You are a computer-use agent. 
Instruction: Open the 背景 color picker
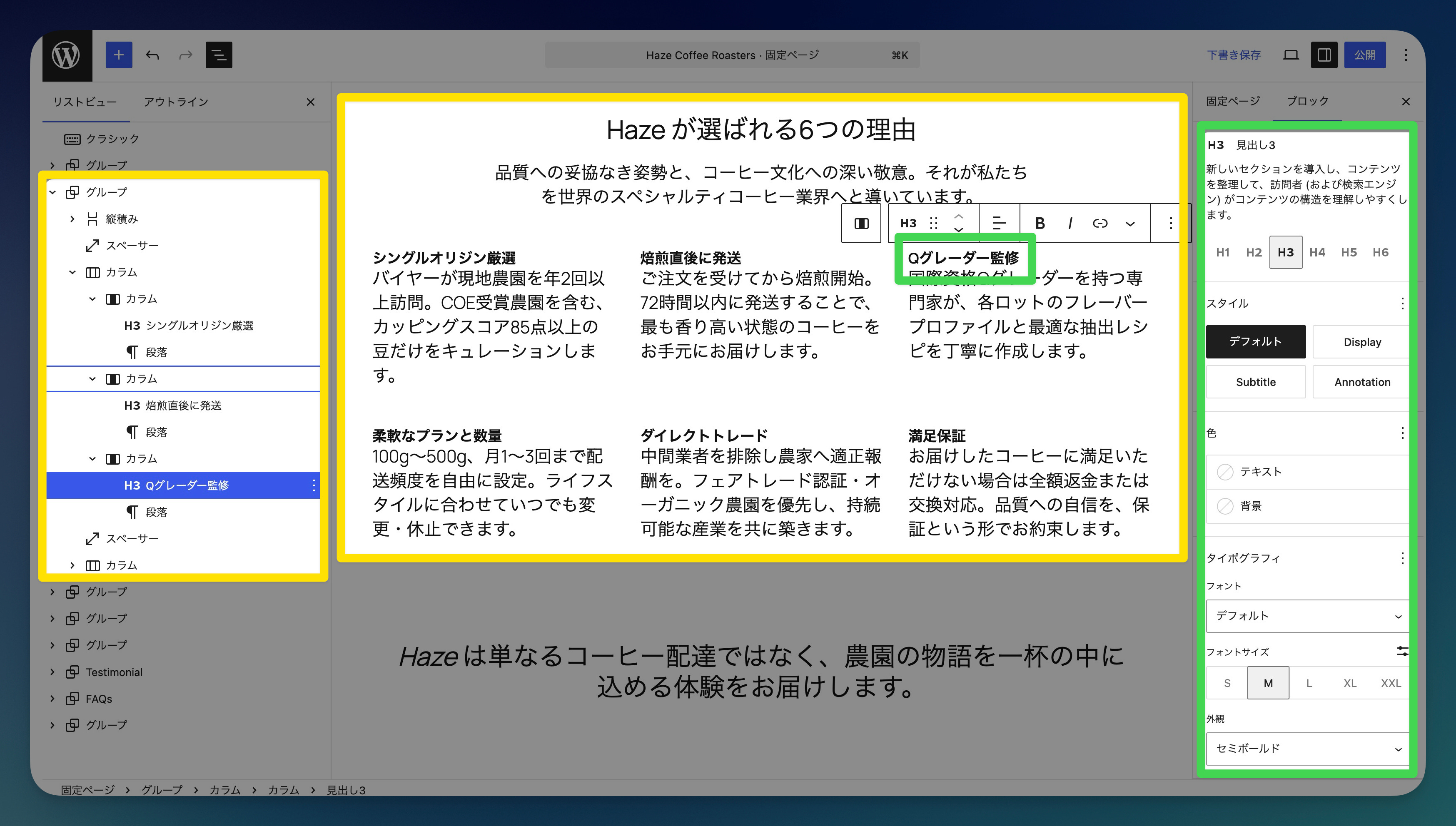pos(1308,506)
